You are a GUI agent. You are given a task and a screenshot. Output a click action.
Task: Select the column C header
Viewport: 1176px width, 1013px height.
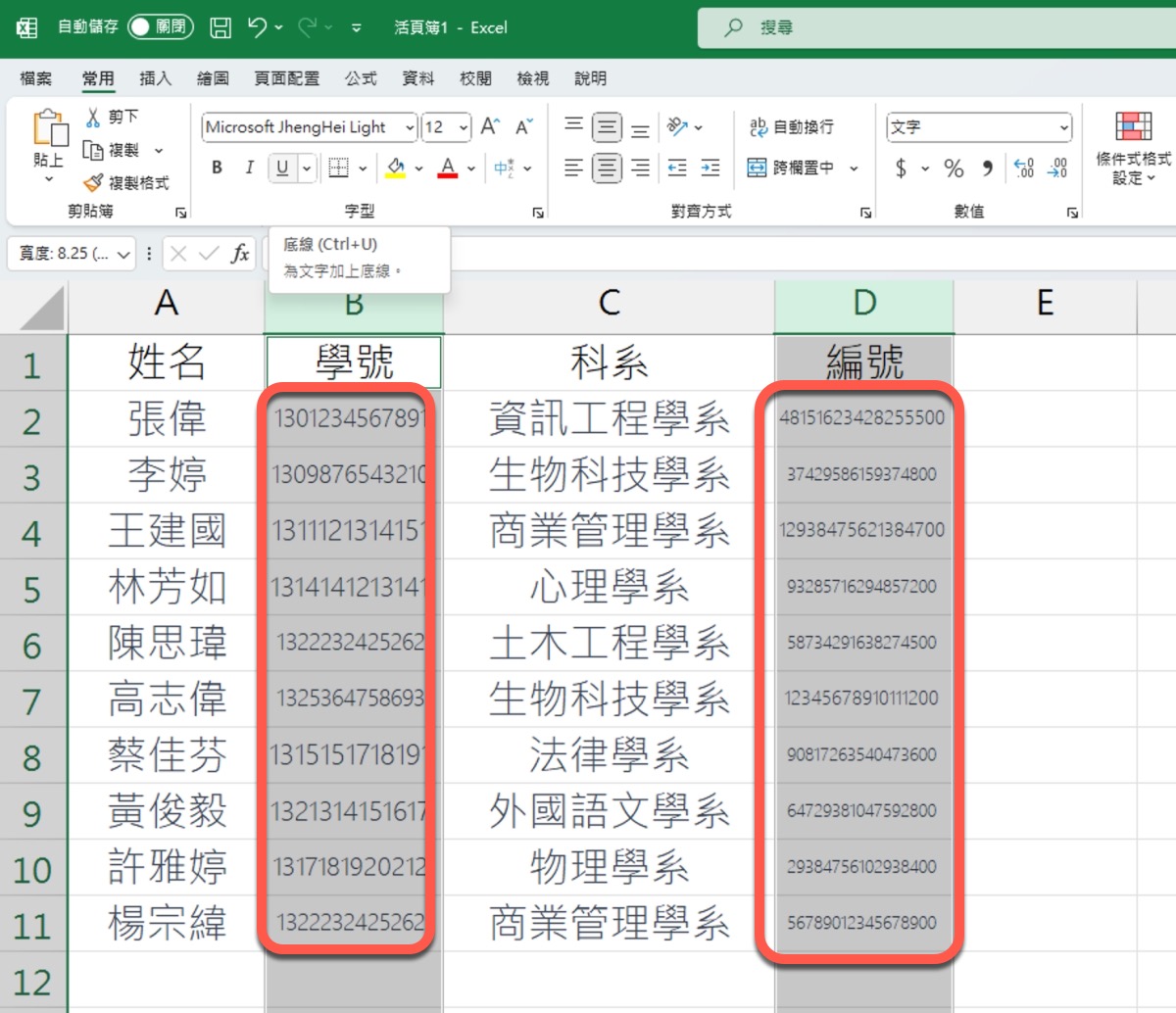click(x=609, y=304)
